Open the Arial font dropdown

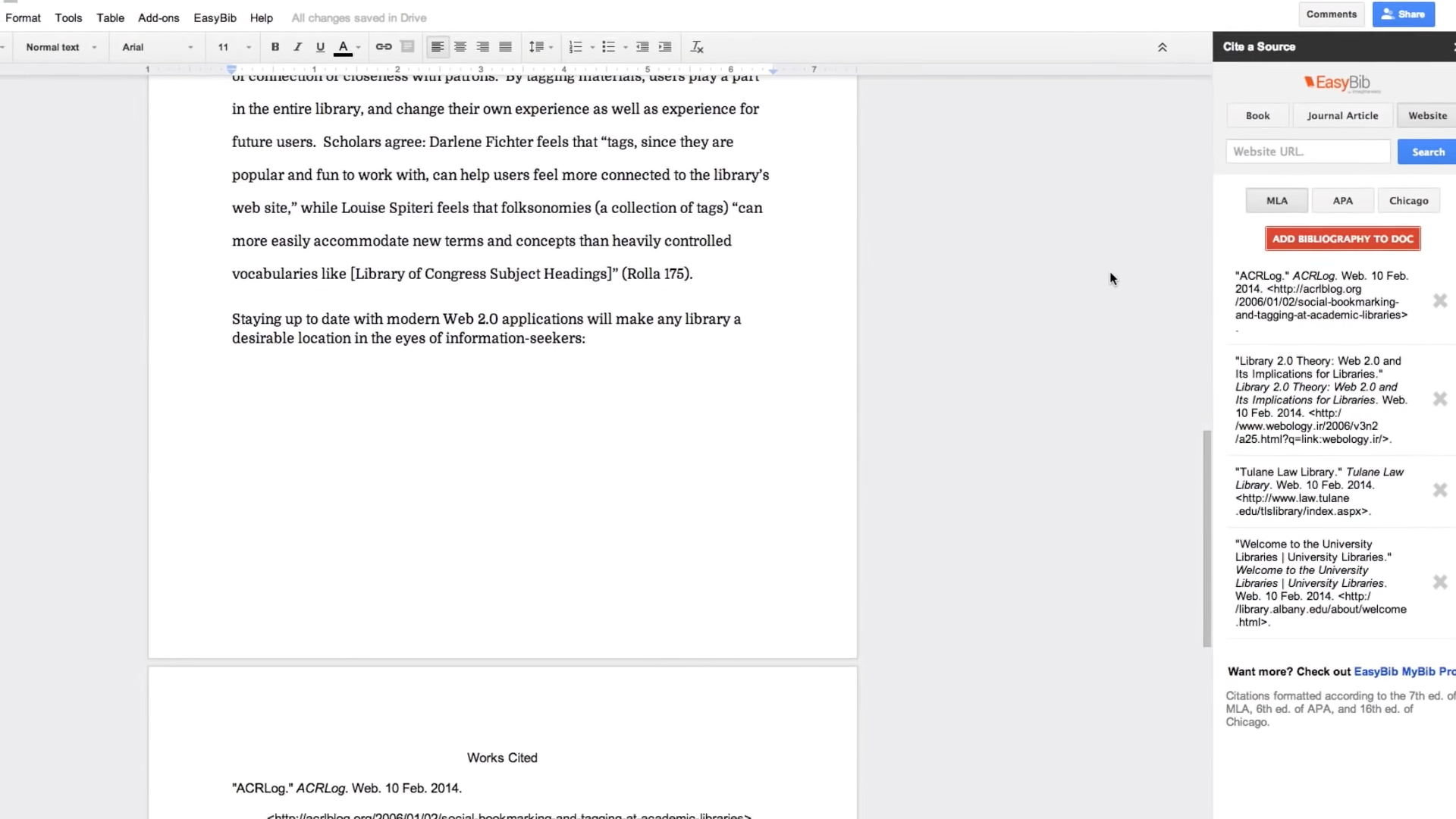(x=157, y=47)
